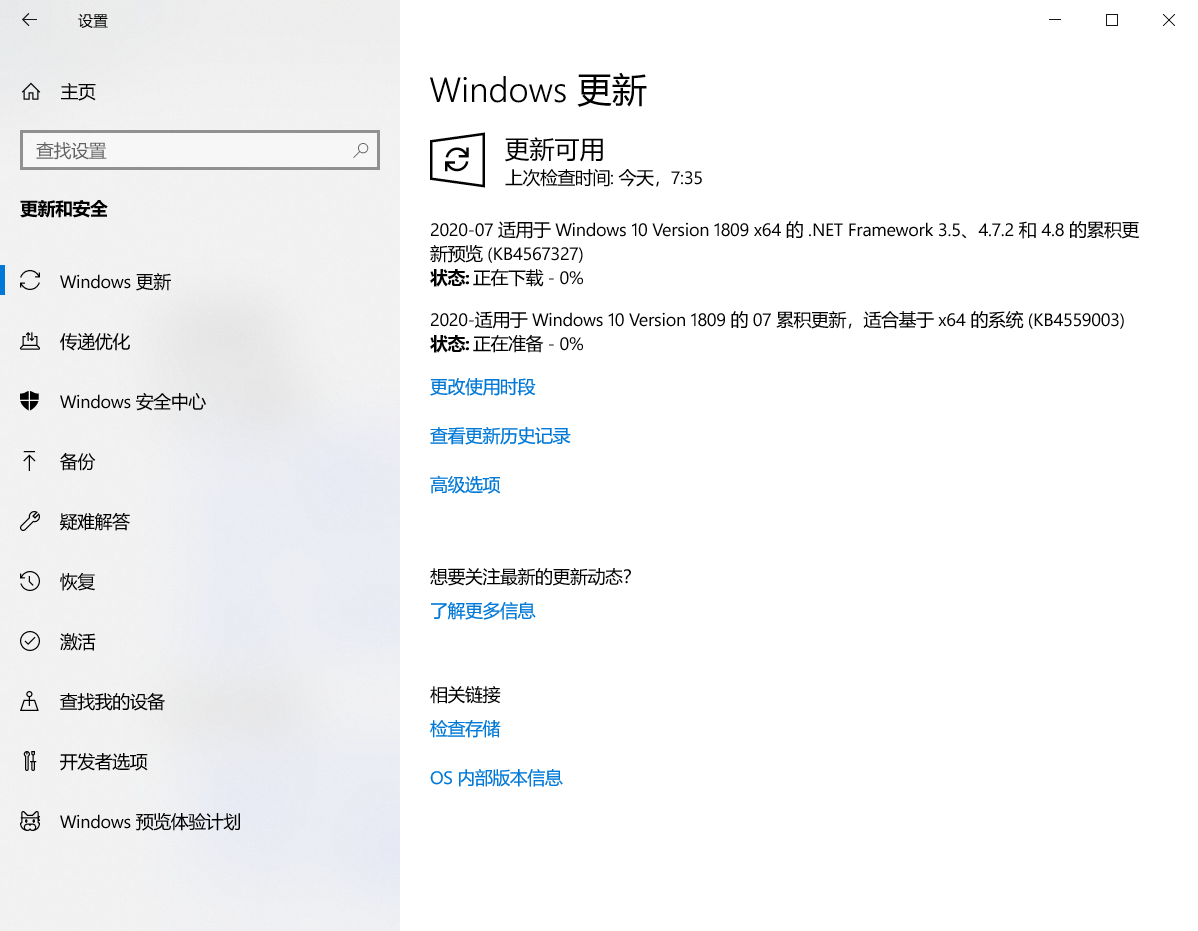Click the 恢复 history clock icon
1198x931 pixels.
30,581
